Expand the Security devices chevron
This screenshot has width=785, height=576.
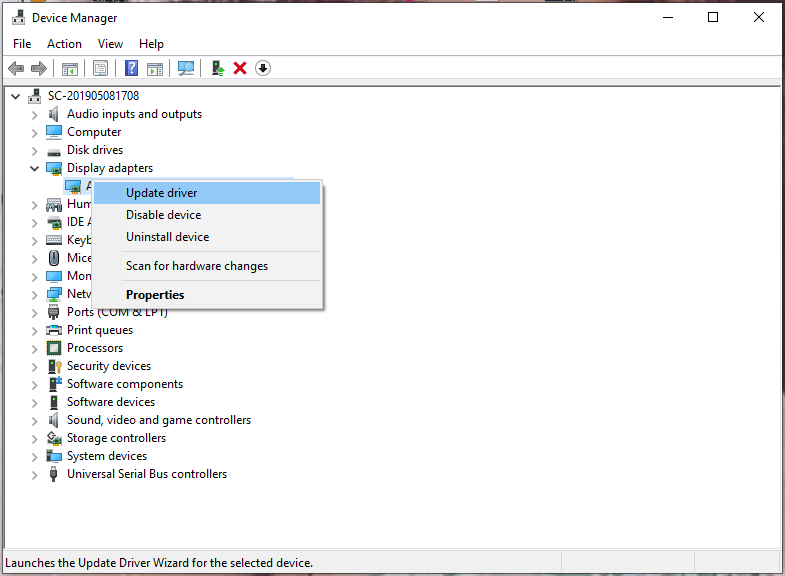34,367
